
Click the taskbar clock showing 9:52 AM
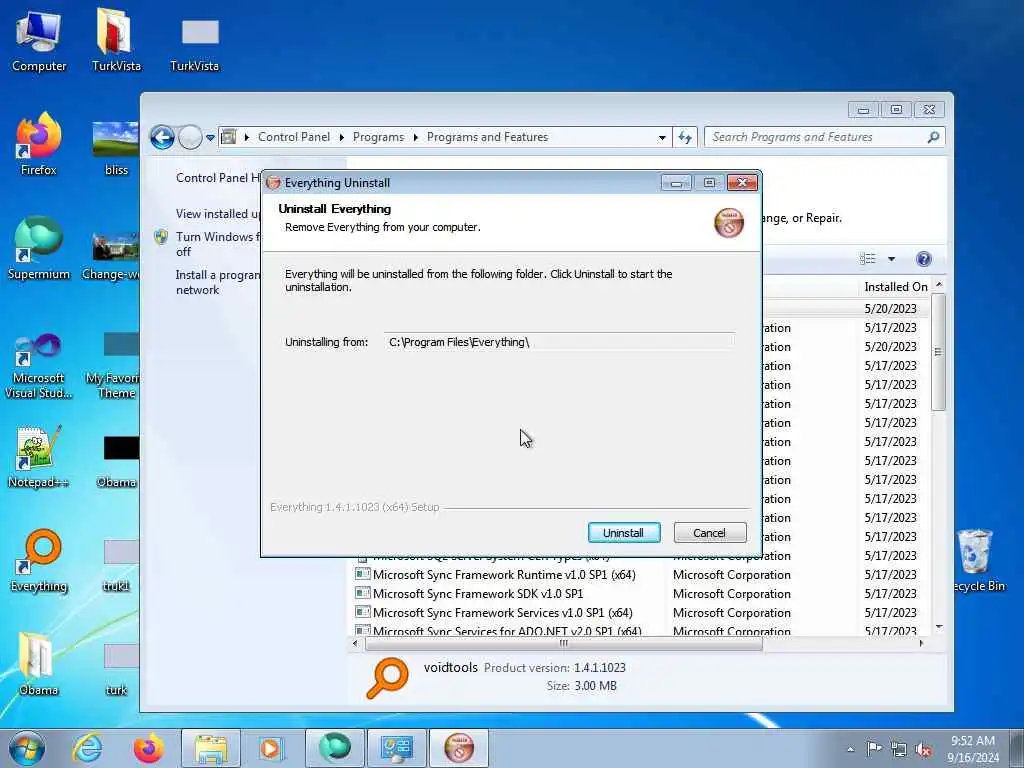point(973,748)
